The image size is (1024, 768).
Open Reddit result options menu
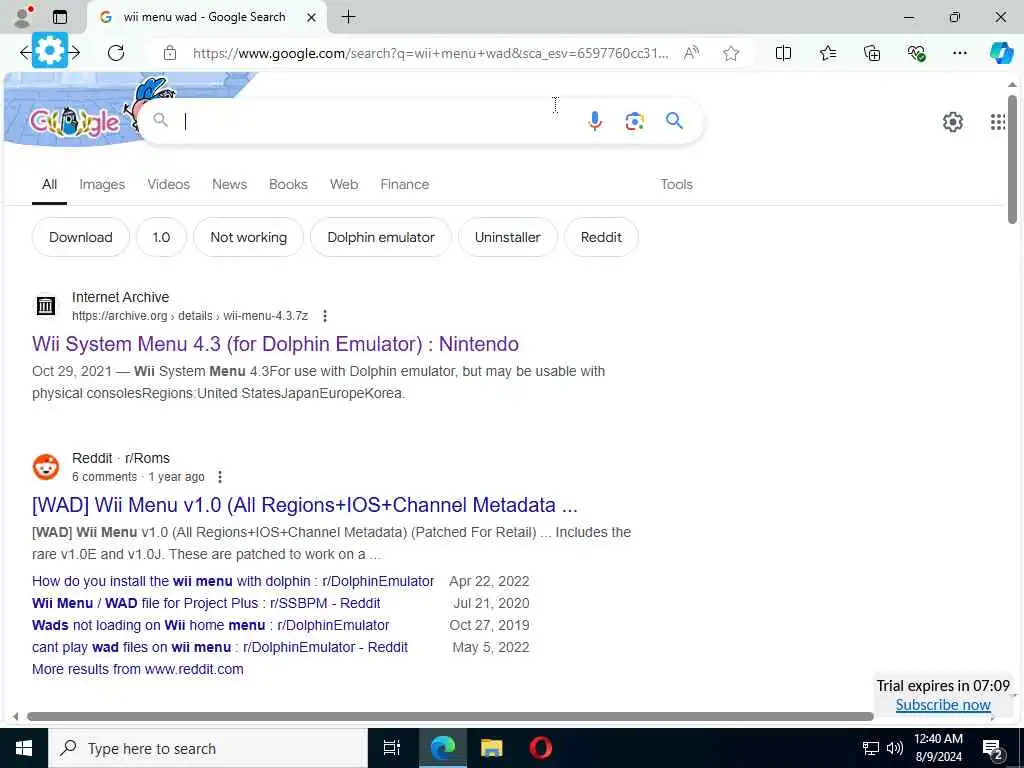tap(220, 477)
